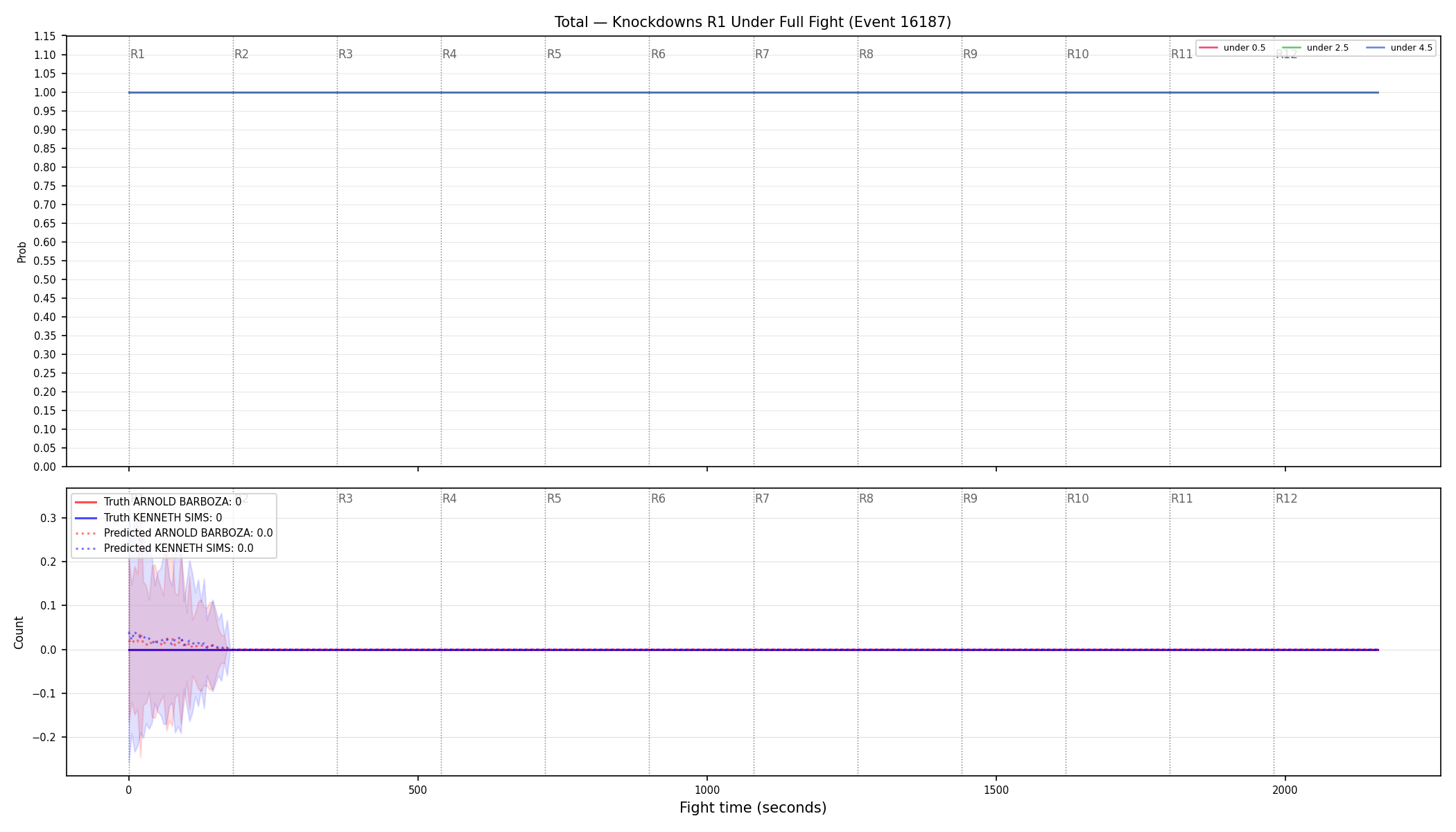
Task: Click the R1 round marker in Prob chart
Action: [x=137, y=54]
